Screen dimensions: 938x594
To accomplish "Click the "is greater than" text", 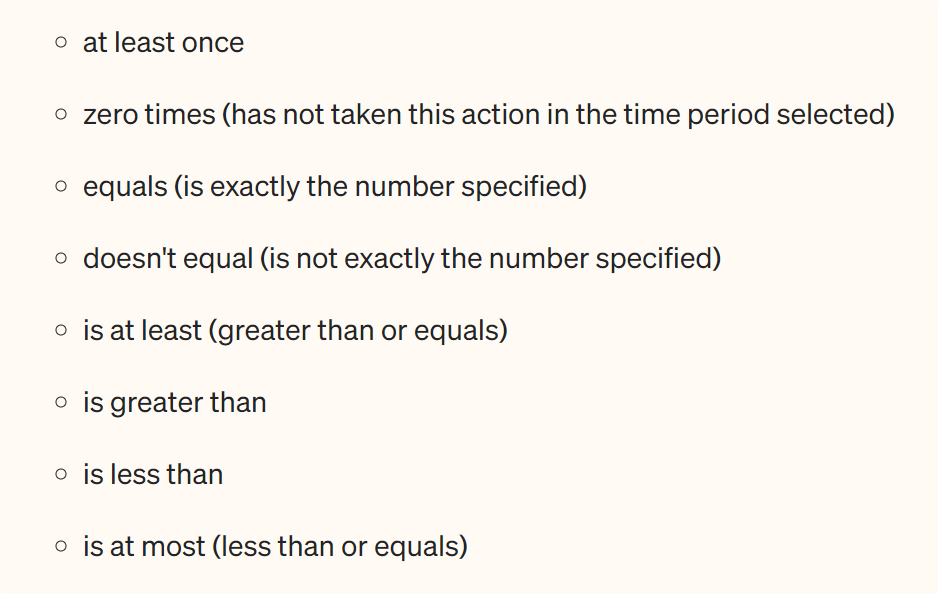I will (x=174, y=403).
